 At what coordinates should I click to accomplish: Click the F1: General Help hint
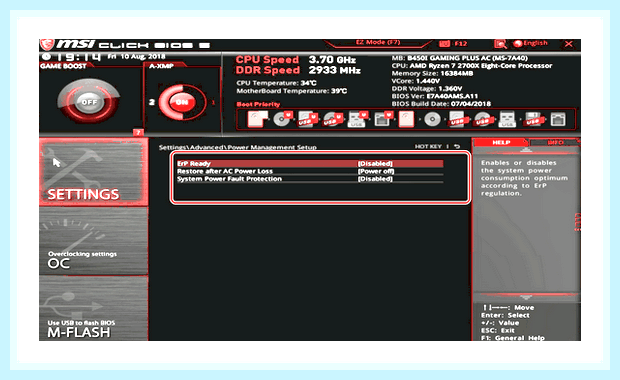click(513, 338)
